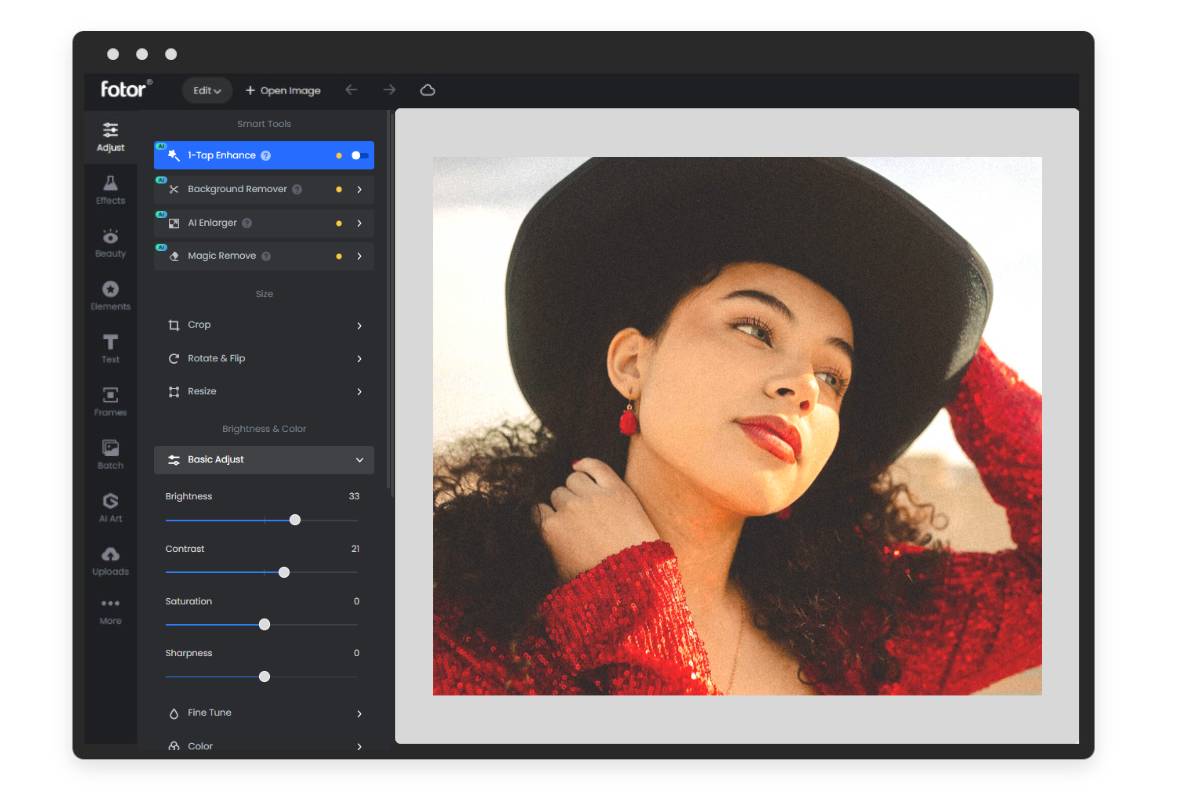This screenshot has height=800, width=1200.
Task: Expand the Crop tool options
Action: point(264,325)
